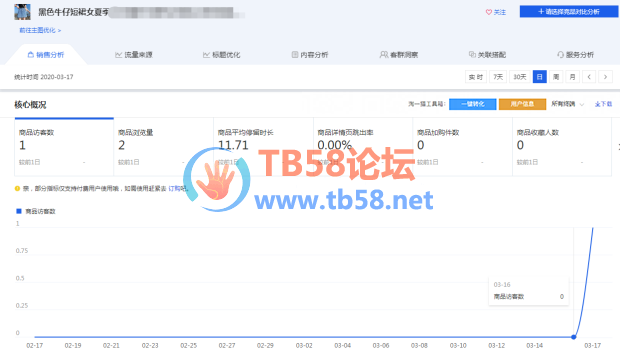Select the 月 monthly period button
Screen dimensions: 620x360
[x=572, y=77]
